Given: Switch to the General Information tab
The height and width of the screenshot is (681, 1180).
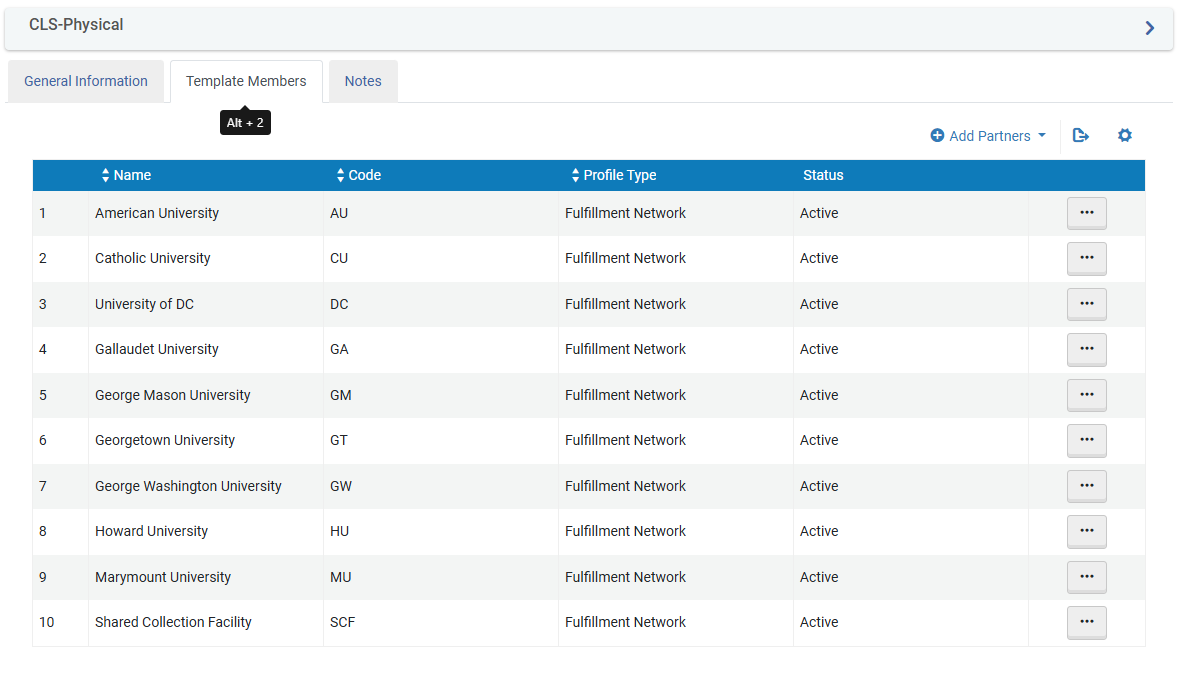Looking at the screenshot, I should click(86, 81).
